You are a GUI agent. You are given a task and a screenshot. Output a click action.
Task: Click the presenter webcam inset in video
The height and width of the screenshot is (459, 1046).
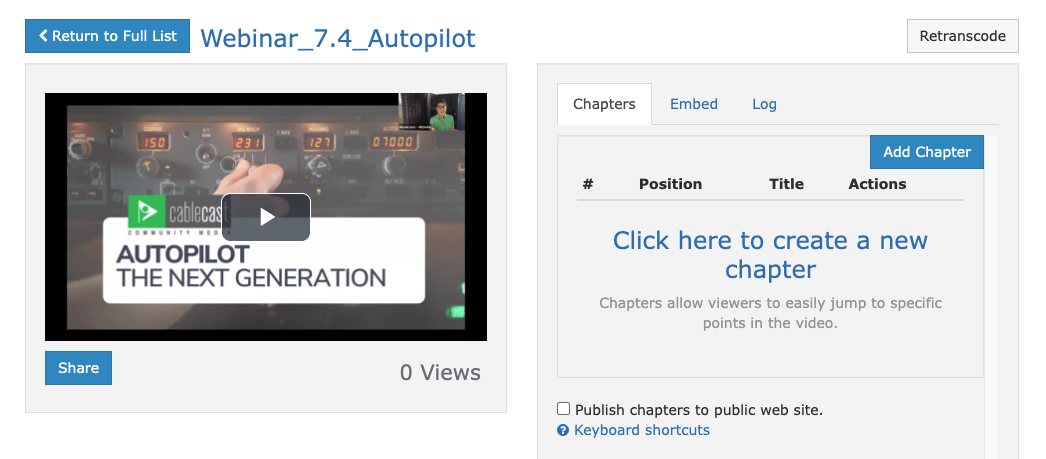coord(432,111)
